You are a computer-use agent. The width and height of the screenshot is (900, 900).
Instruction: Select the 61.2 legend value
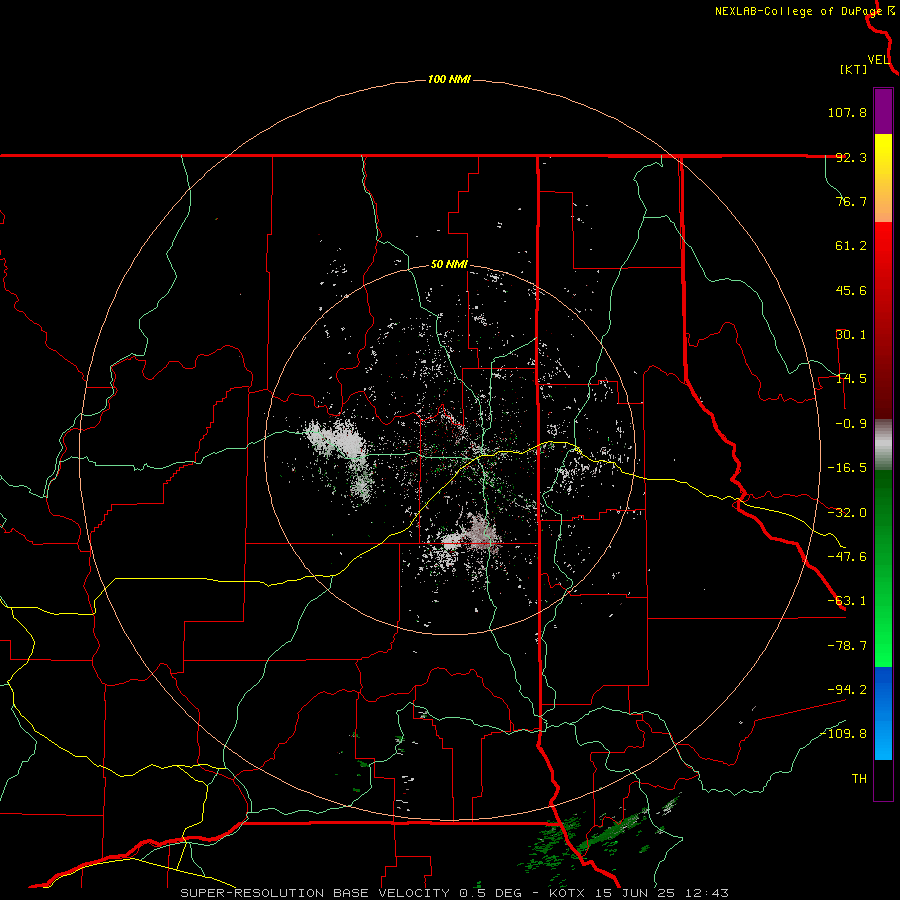click(851, 246)
